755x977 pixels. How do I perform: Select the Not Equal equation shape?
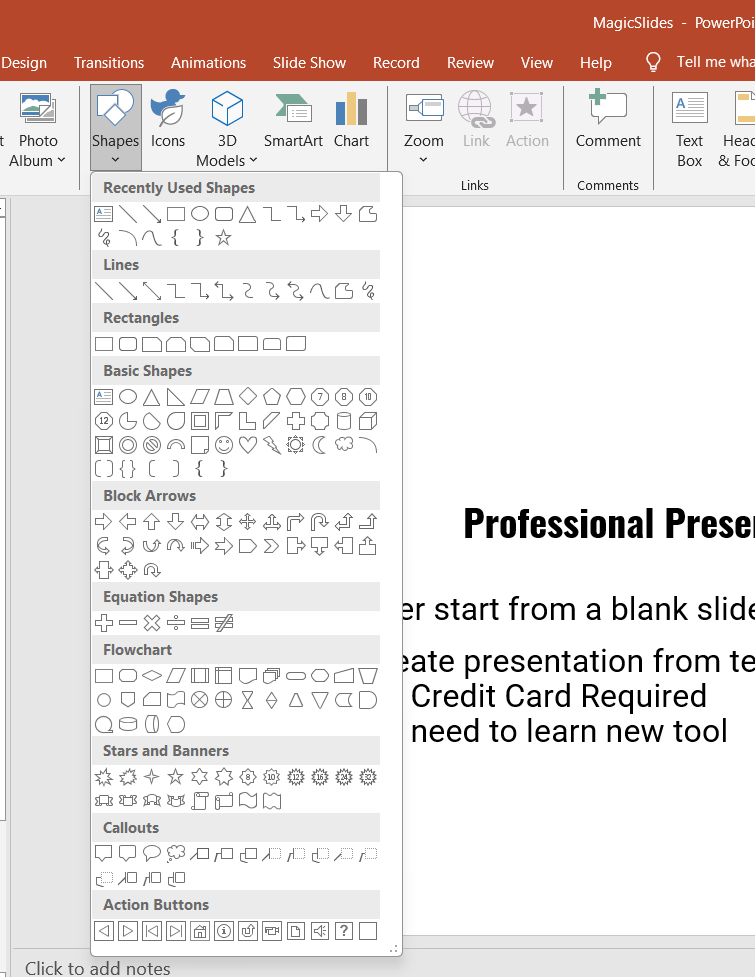click(224, 622)
